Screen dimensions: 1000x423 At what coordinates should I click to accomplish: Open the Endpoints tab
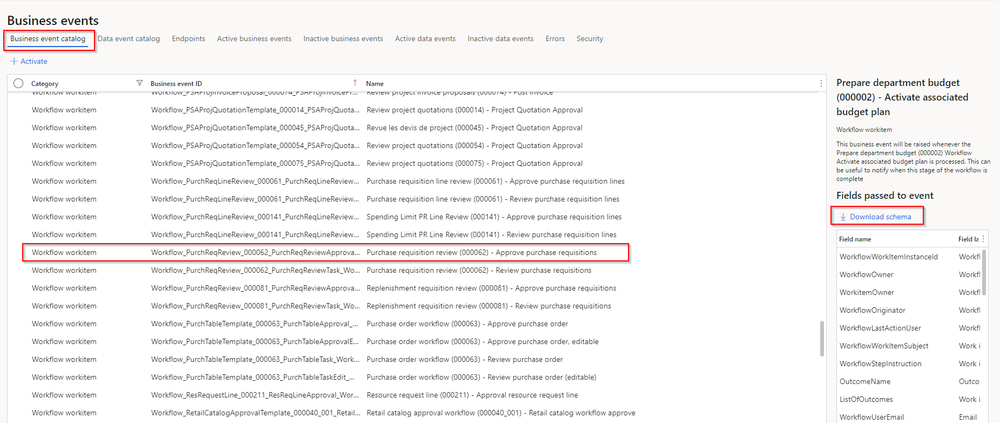(188, 39)
